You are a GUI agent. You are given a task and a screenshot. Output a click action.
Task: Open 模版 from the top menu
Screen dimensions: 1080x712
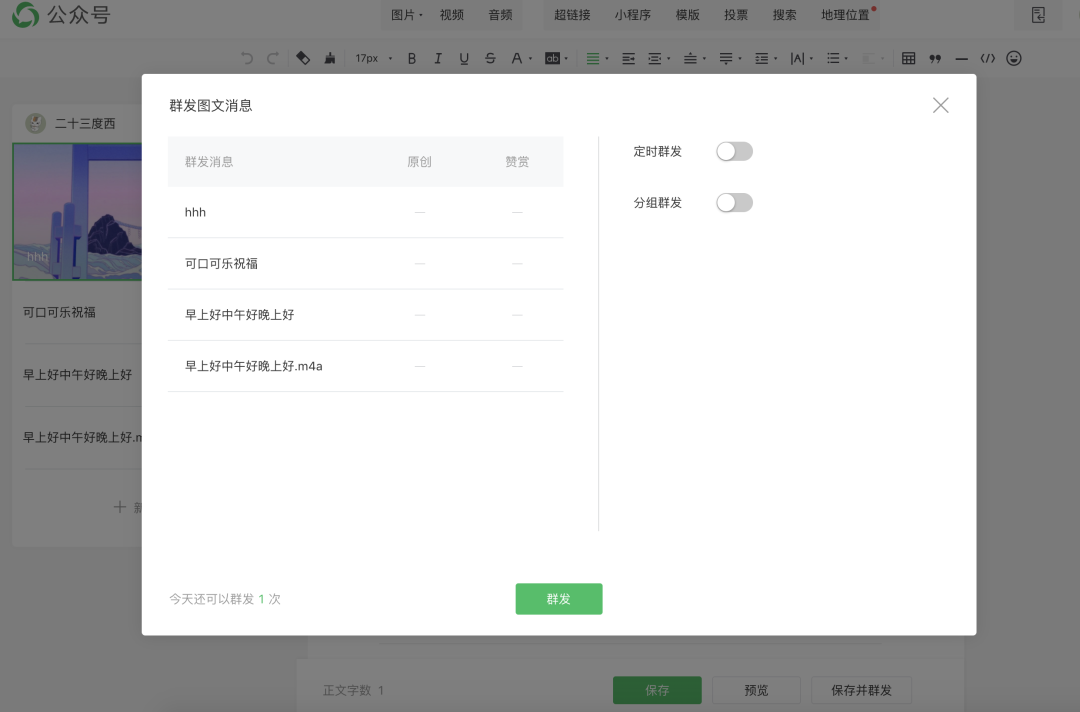point(688,14)
